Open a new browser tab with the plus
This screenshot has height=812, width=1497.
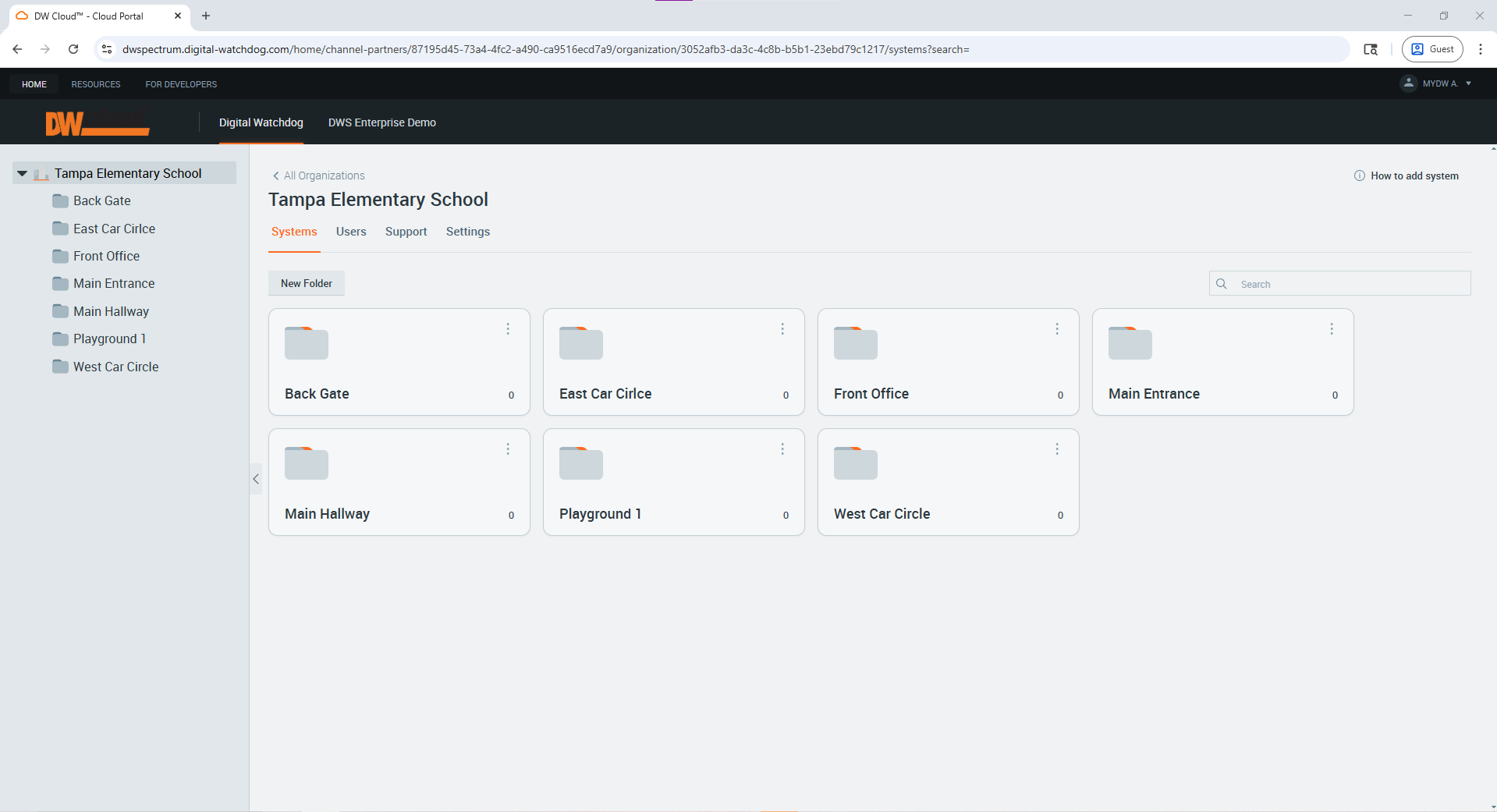click(206, 16)
